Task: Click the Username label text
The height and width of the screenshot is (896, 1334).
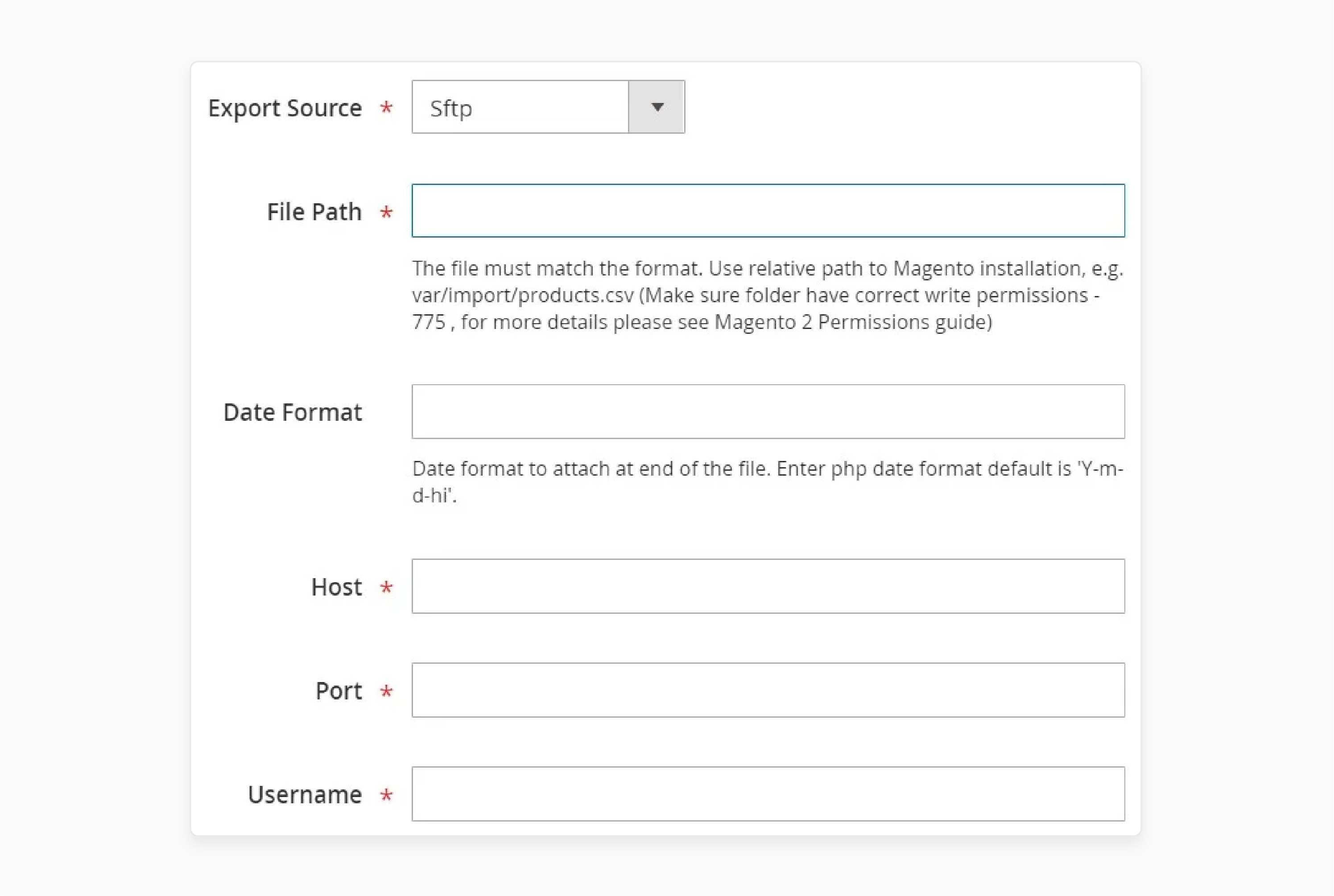Action: (305, 795)
